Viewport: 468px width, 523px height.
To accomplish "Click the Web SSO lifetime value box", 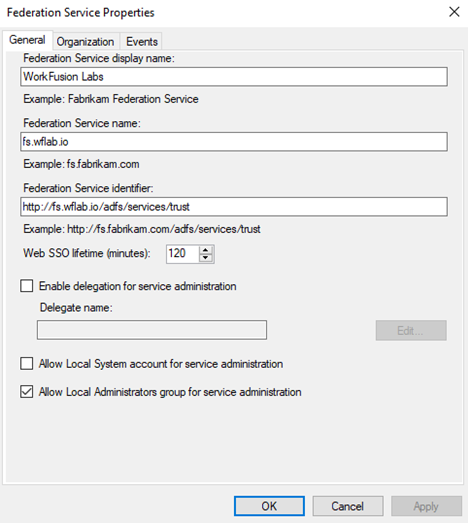I will click(182, 254).
